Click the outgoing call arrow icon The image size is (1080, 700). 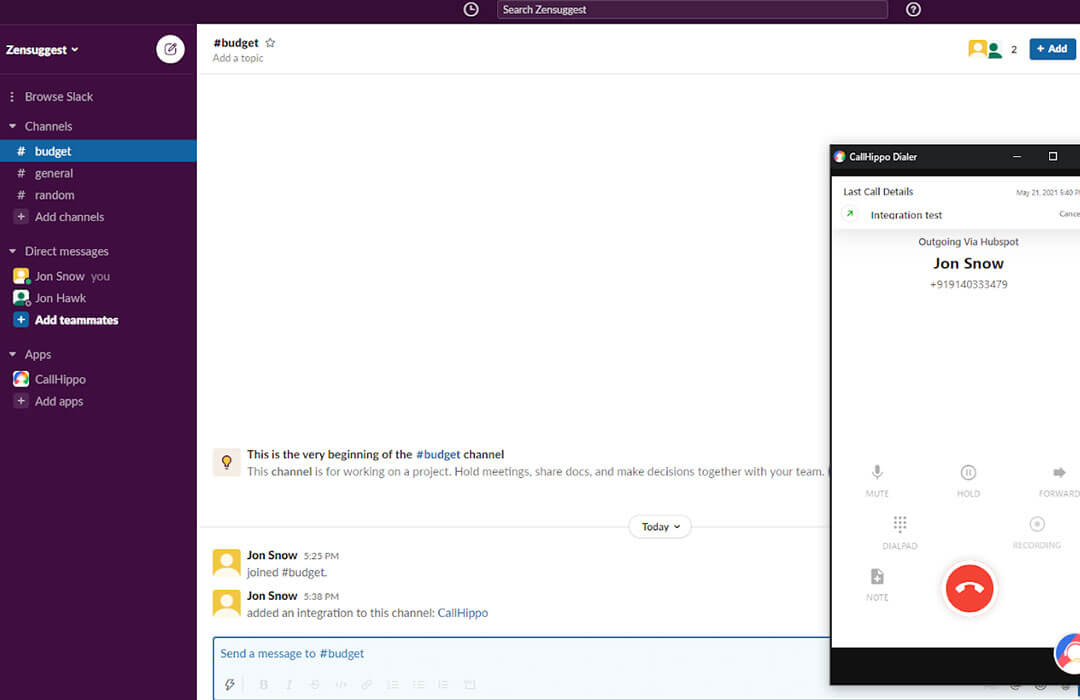[850, 214]
